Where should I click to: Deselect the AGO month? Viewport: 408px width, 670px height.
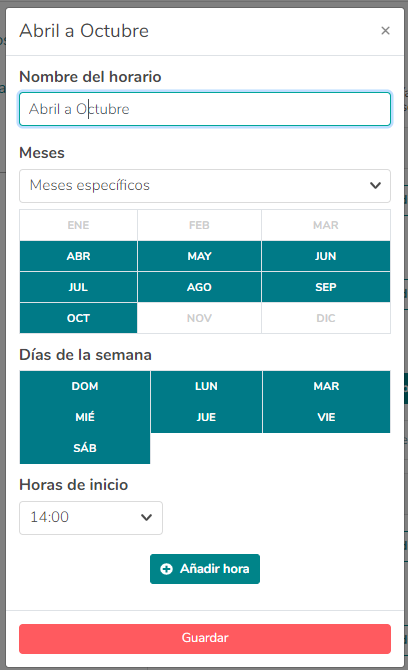200,287
